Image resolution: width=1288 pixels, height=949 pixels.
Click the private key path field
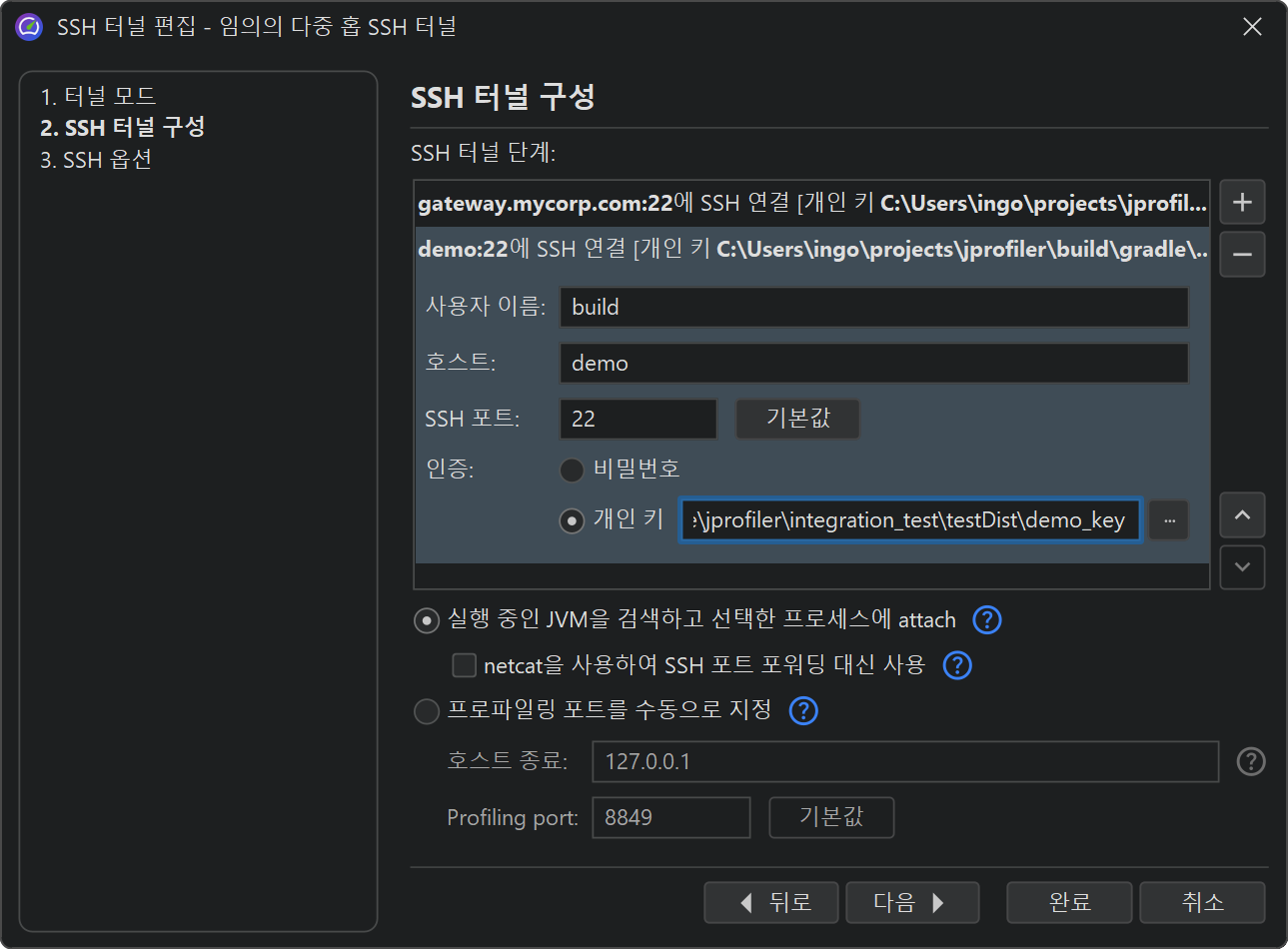(910, 520)
